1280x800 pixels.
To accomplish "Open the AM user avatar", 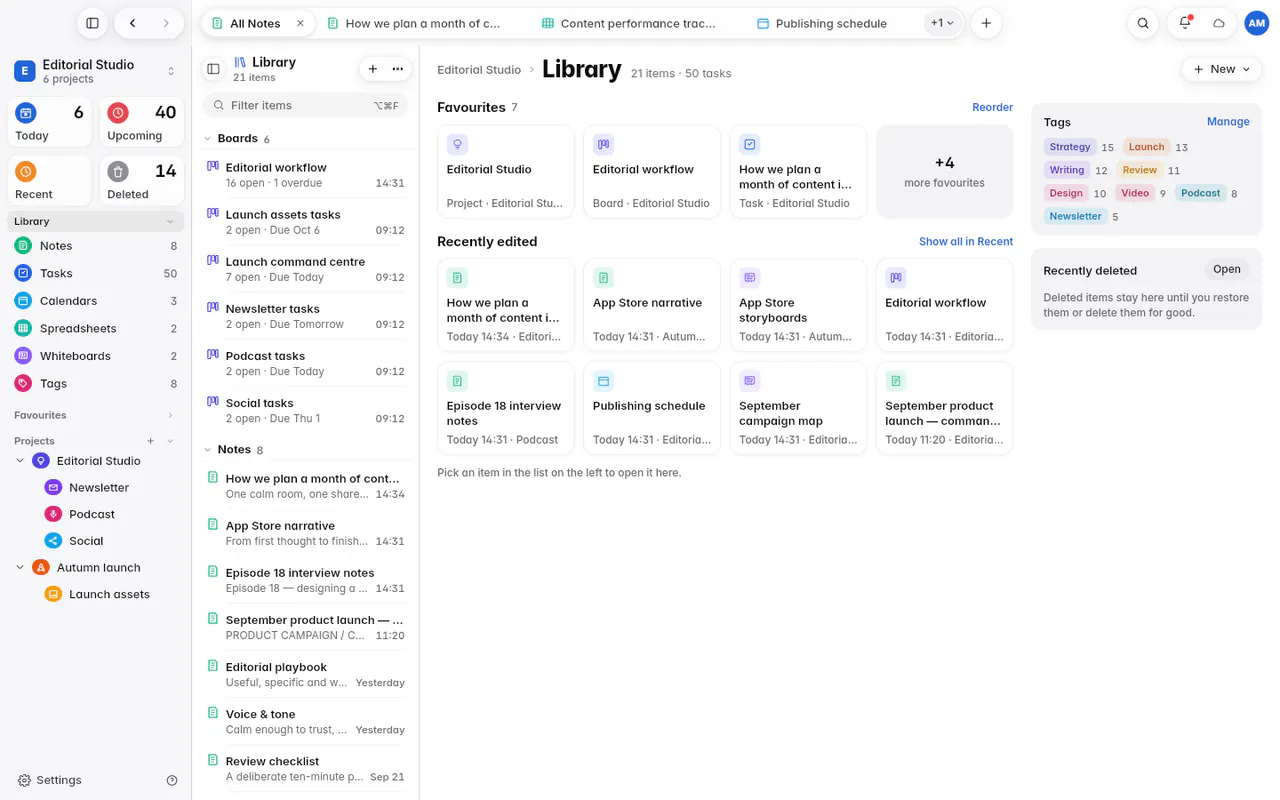I will point(1256,23).
